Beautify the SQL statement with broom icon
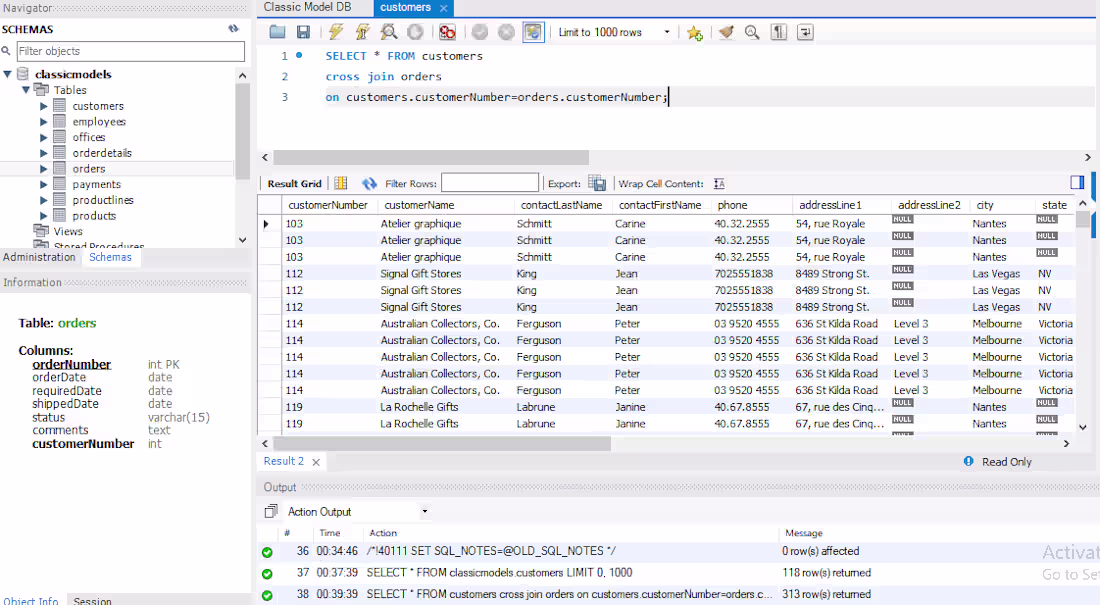The height and width of the screenshot is (605, 1100). pos(727,31)
